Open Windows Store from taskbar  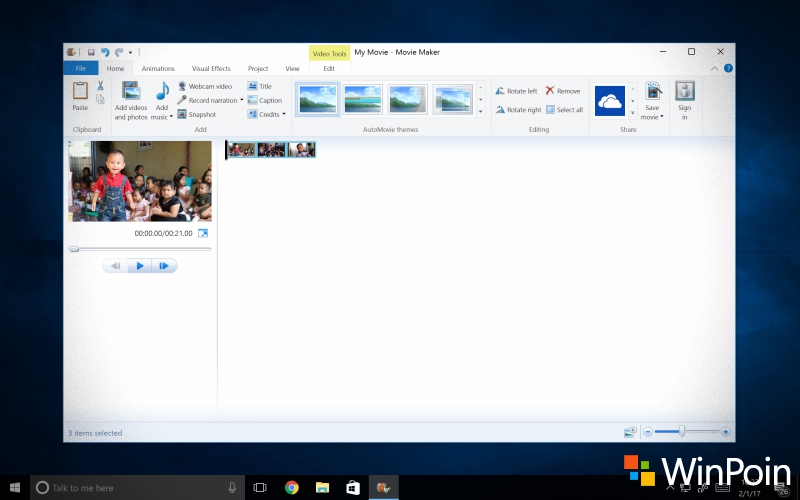(353, 488)
